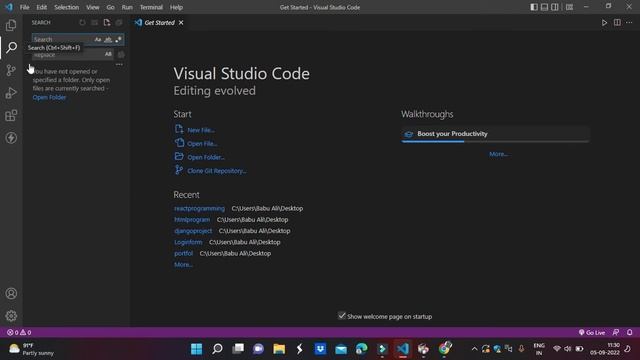Open editor More Actions ellipsis

tap(629, 23)
